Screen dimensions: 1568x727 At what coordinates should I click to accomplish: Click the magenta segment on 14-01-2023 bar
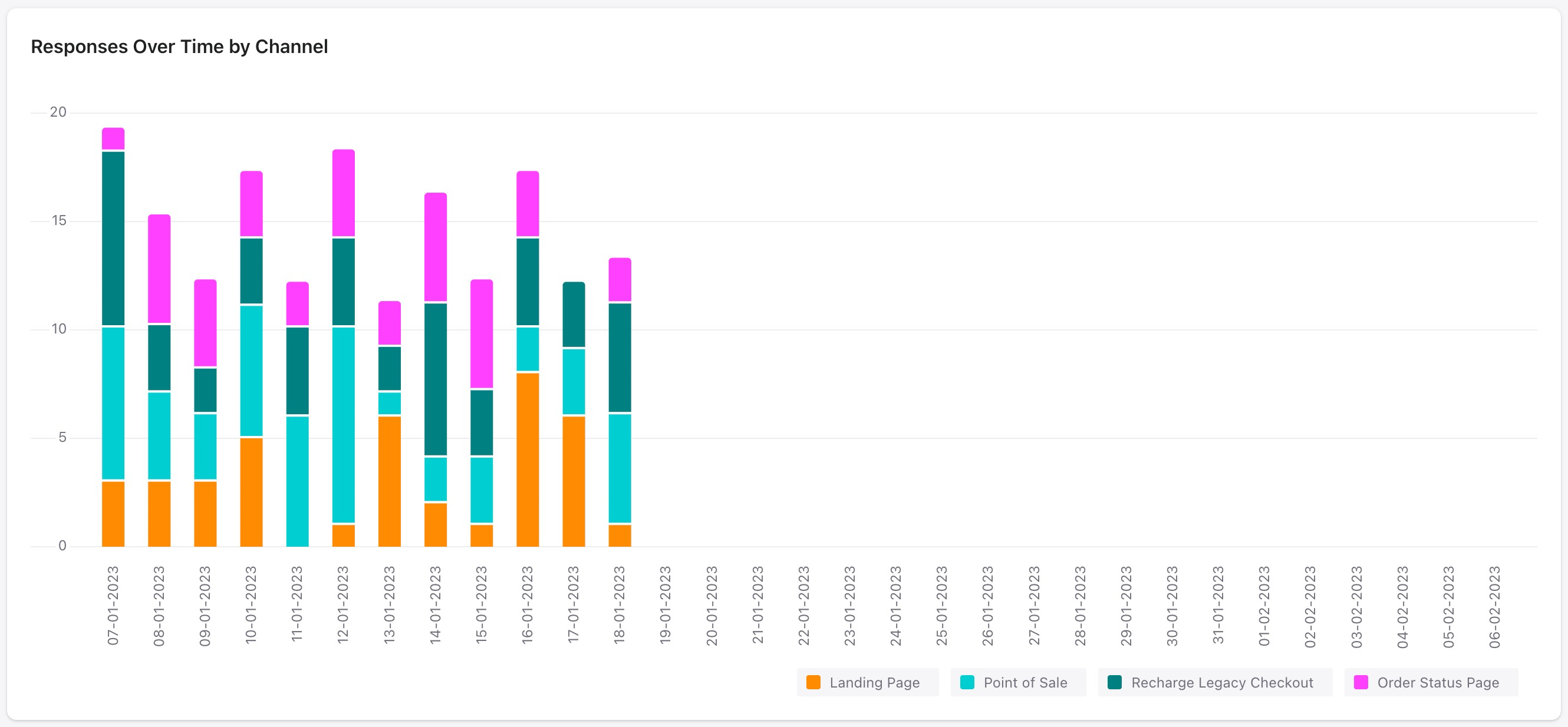pyautogui.click(x=435, y=247)
